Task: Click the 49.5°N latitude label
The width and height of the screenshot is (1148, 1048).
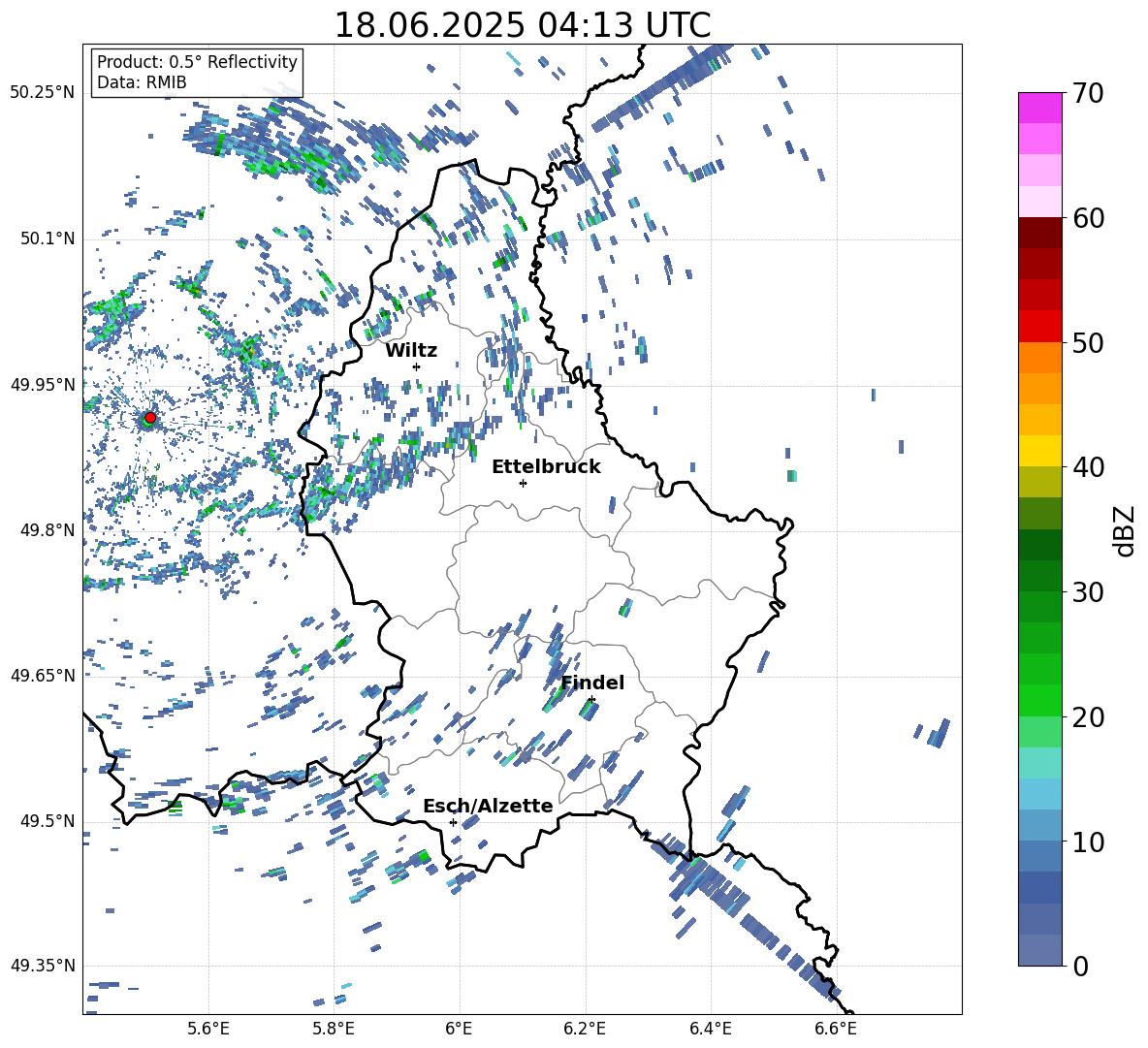Action: coord(47,821)
